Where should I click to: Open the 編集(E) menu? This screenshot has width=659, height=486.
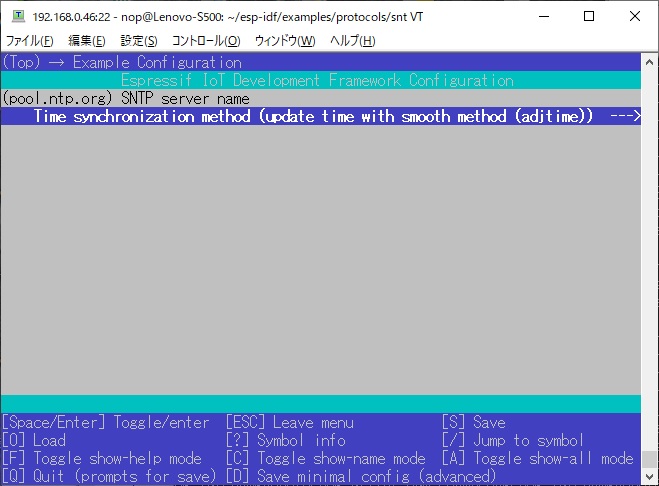[x=87, y=41]
